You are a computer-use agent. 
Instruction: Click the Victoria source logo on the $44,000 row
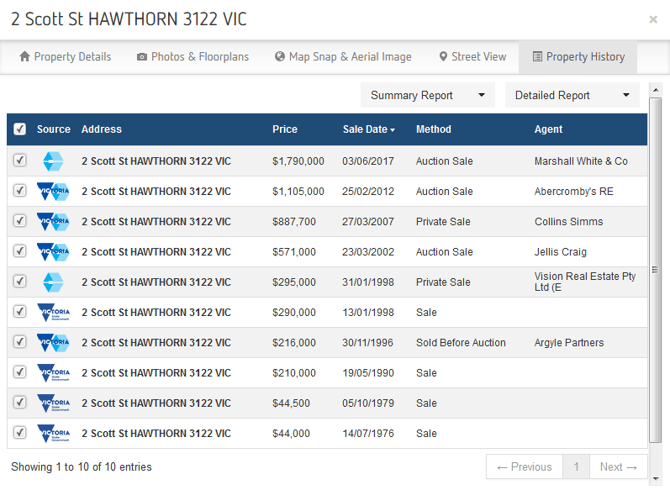tap(53, 433)
